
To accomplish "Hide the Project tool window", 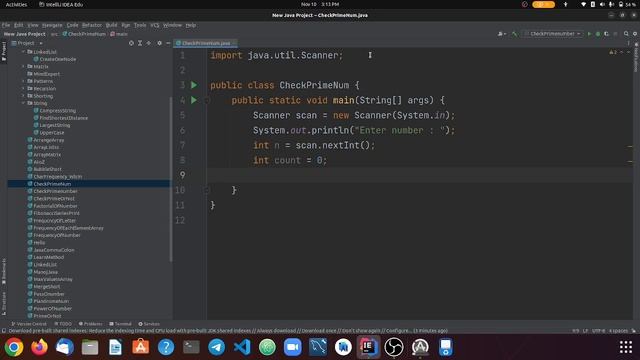I will (x=168, y=43).
